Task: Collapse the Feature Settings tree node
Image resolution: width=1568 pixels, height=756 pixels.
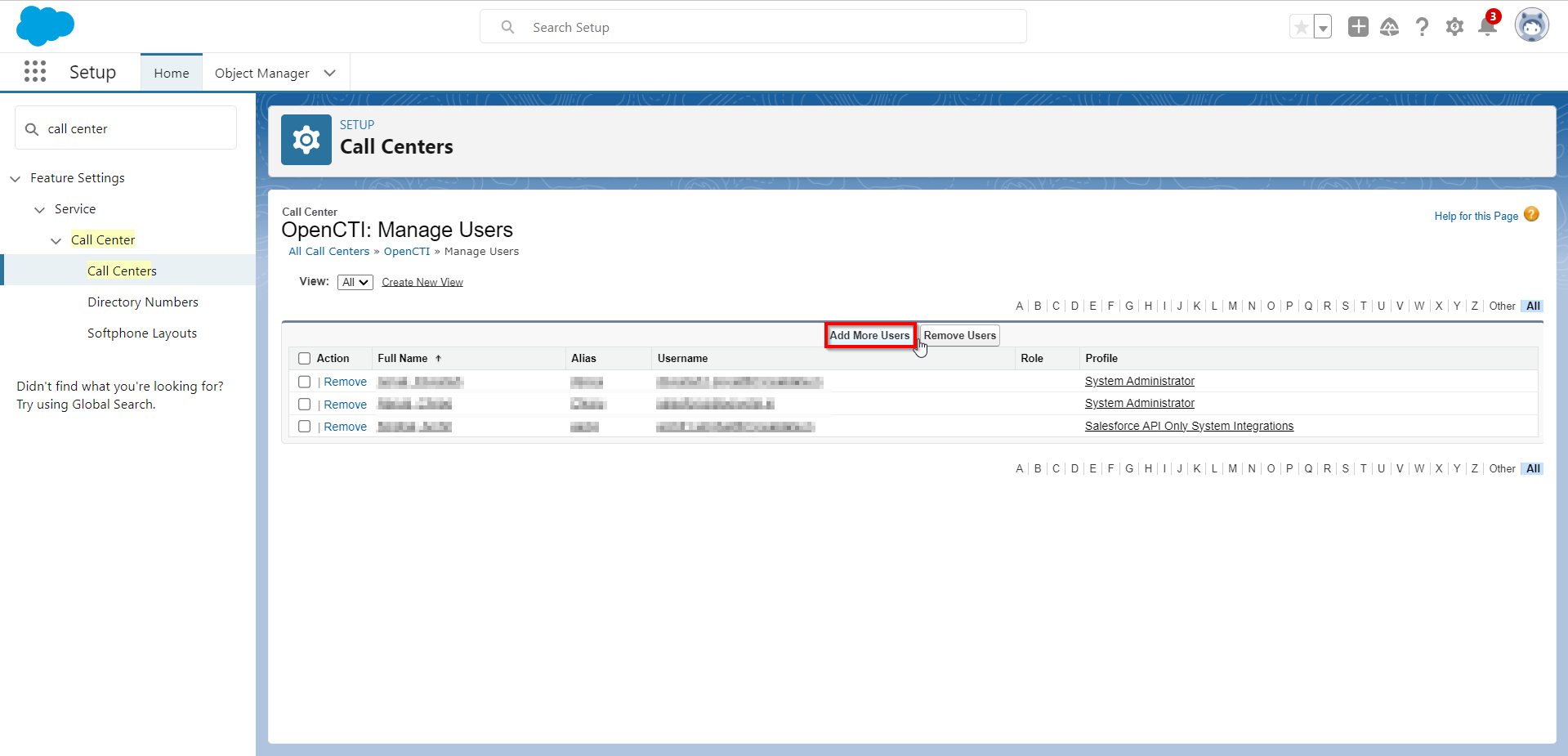Action: (x=15, y=178)
